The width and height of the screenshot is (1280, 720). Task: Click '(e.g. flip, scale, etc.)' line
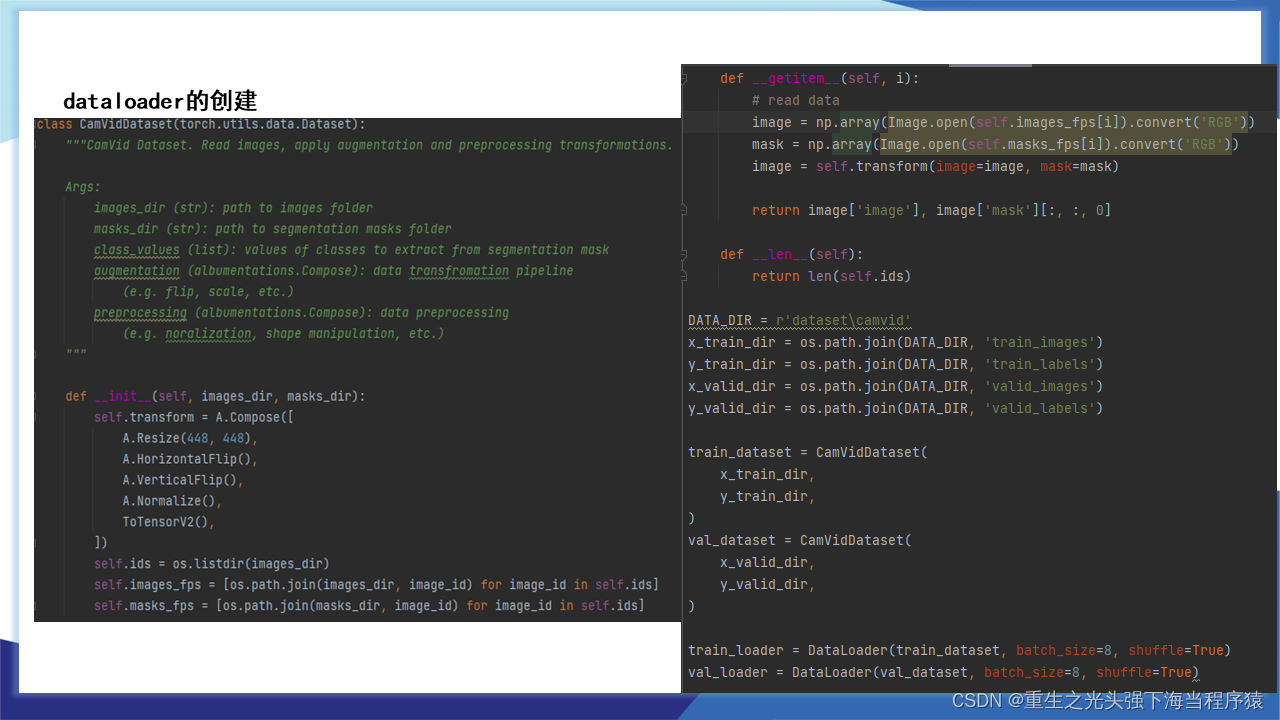point(208,292)
